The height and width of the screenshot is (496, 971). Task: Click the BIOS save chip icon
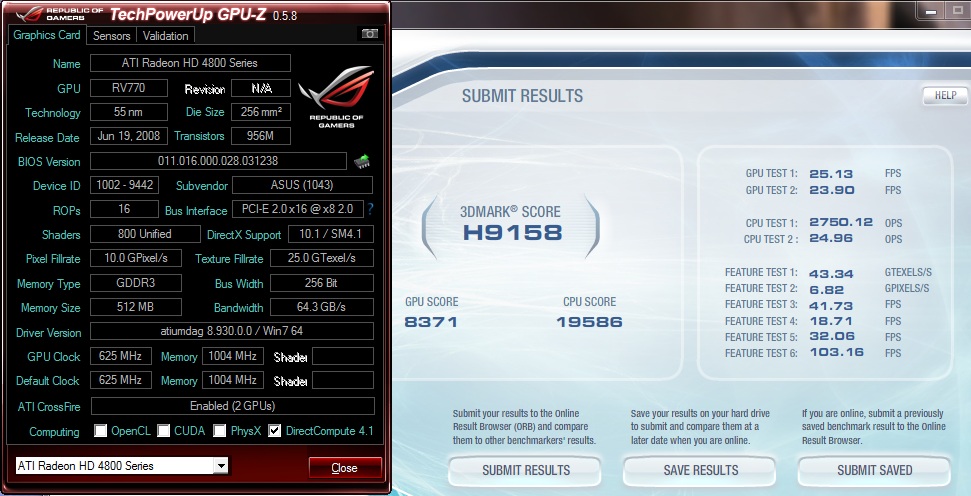(362, 162)
